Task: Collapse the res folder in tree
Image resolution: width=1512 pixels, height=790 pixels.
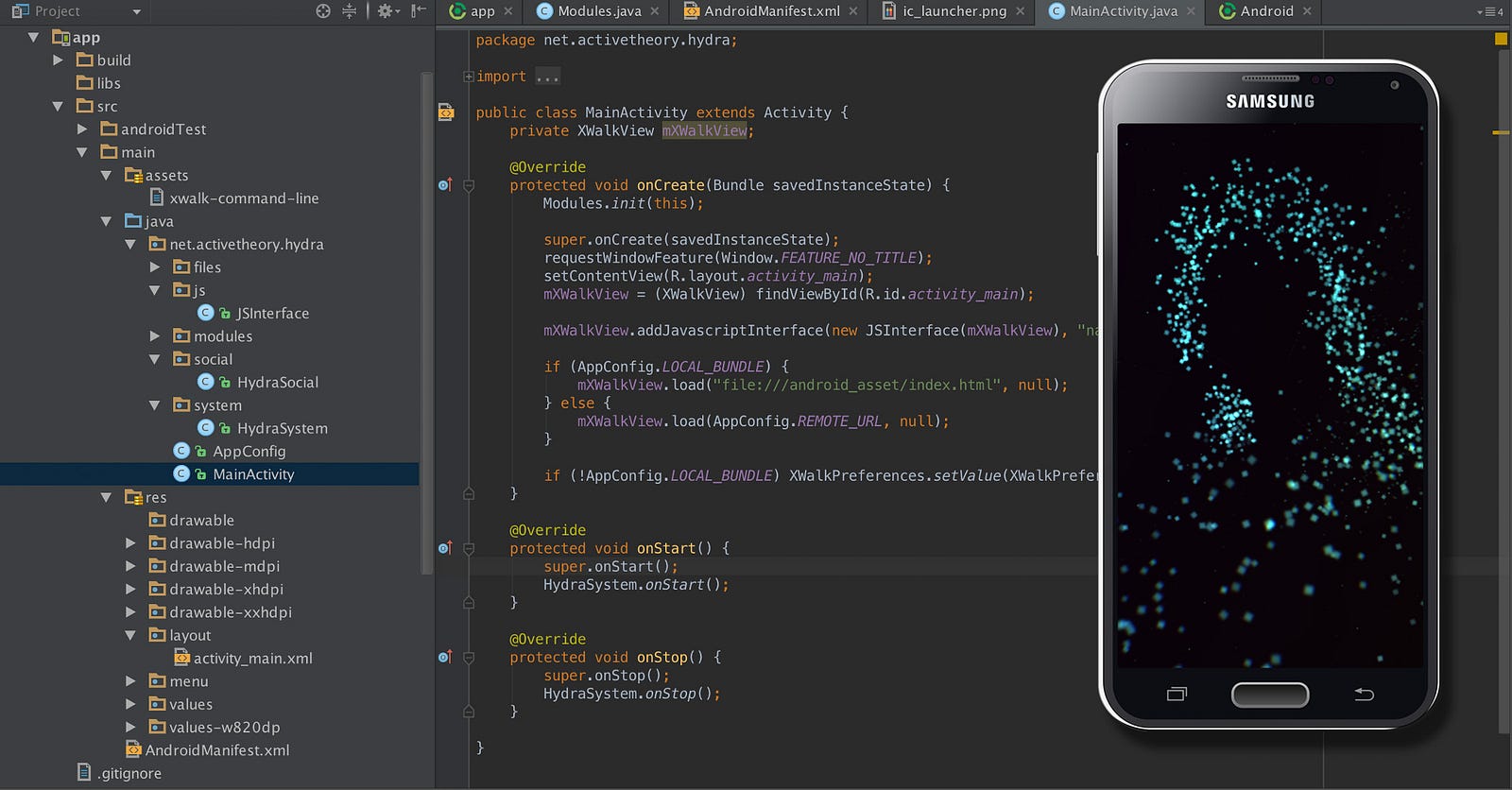Action: (x=106, y=497)
